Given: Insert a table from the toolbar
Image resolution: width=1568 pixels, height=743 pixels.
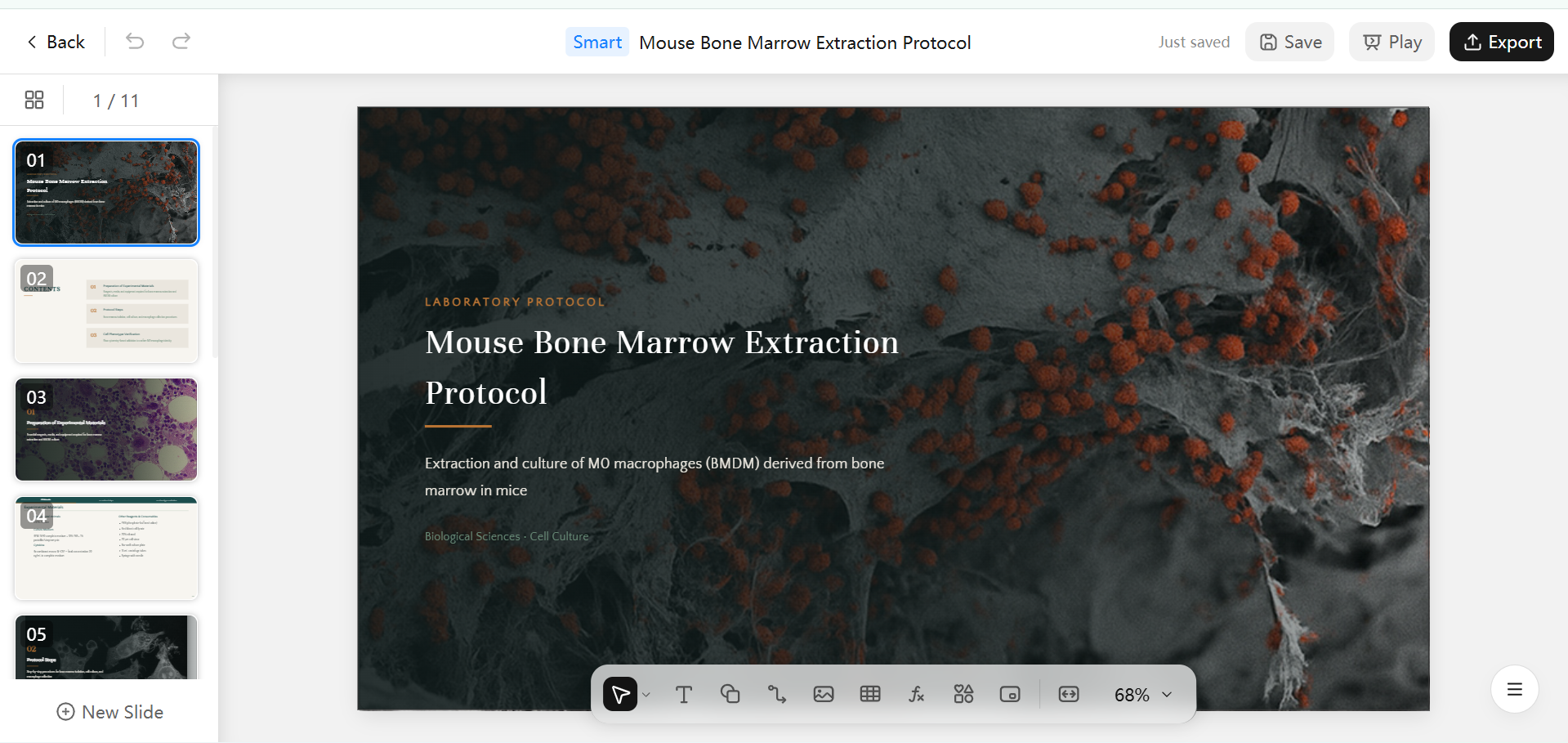Looking at the screenshot, I should click(x=870, y=694).
